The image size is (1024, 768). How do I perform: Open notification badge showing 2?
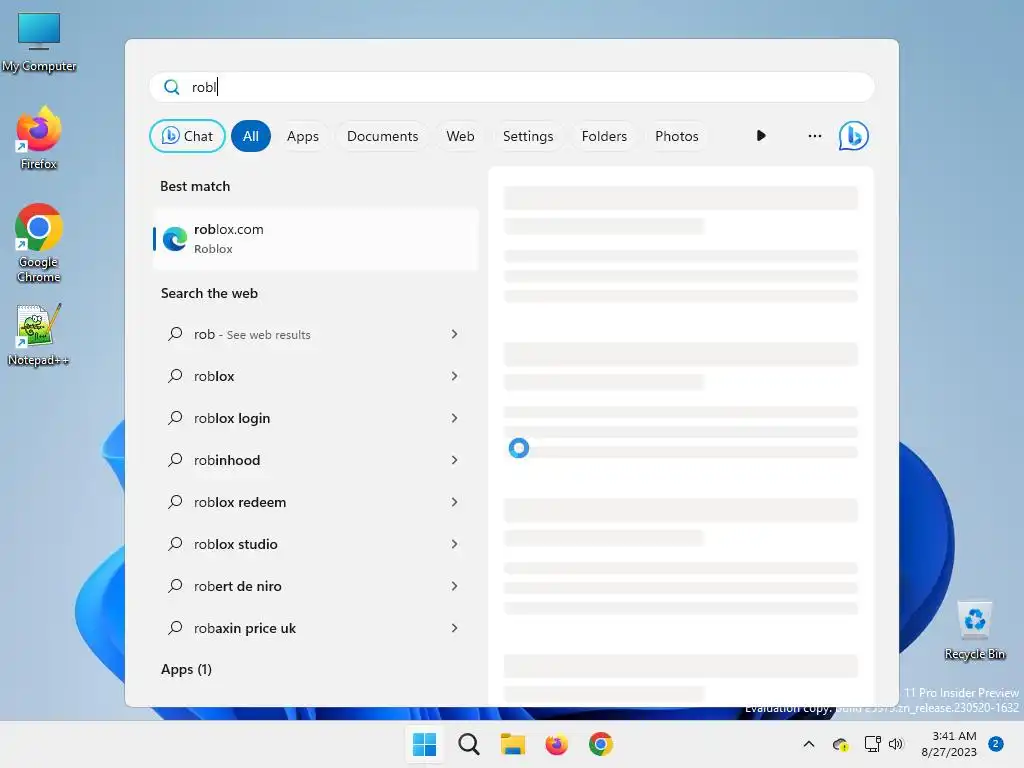pyautogui.click(x=996, y=744)
